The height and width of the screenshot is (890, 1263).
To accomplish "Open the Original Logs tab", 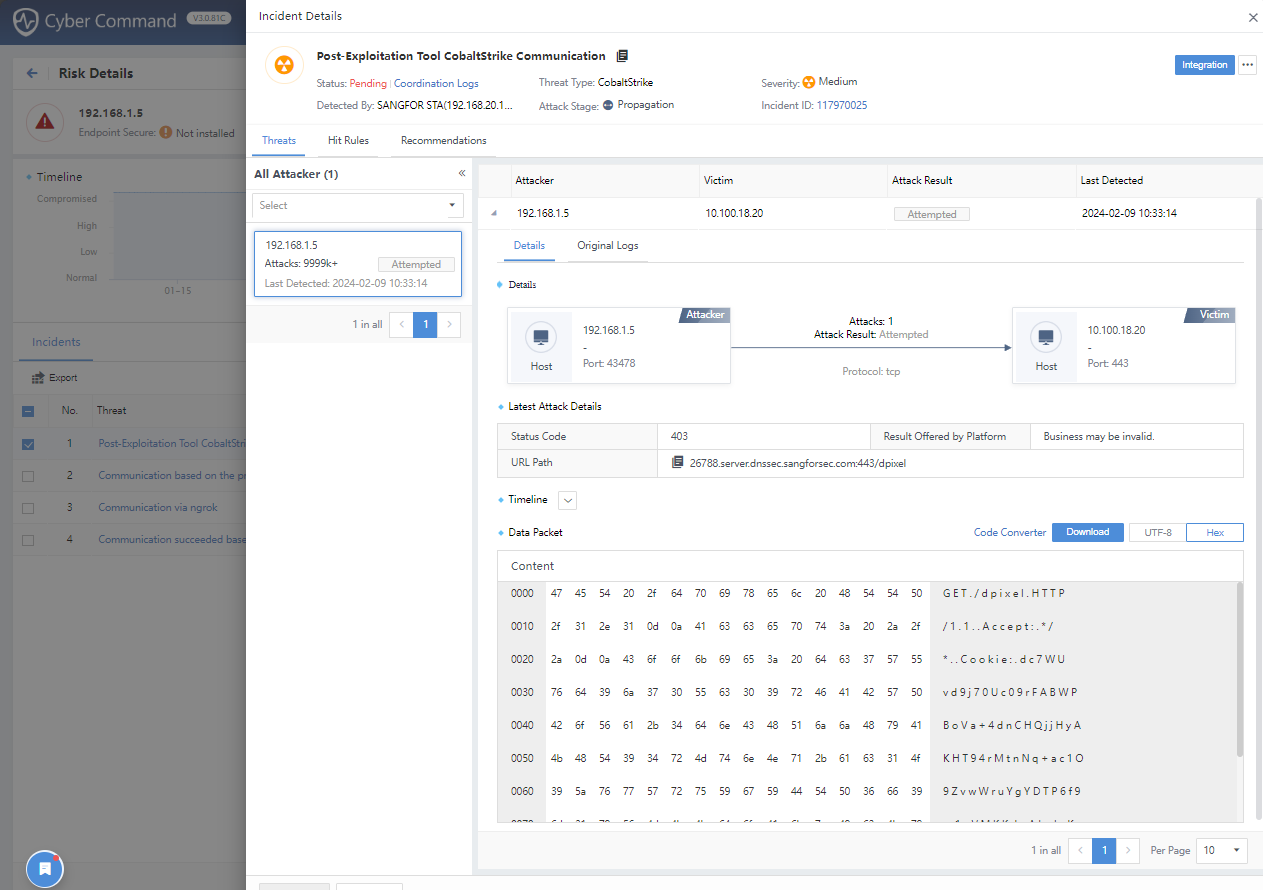I will coord(607,246).
